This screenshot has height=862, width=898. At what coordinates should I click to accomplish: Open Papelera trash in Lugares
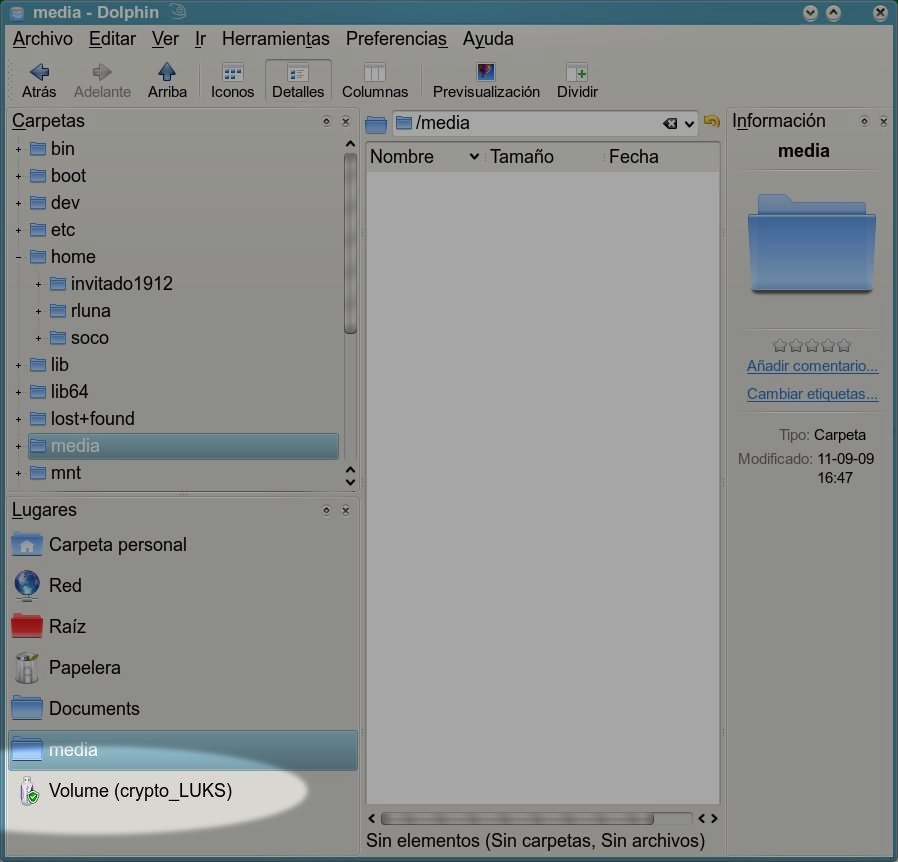tap(85, 668)
